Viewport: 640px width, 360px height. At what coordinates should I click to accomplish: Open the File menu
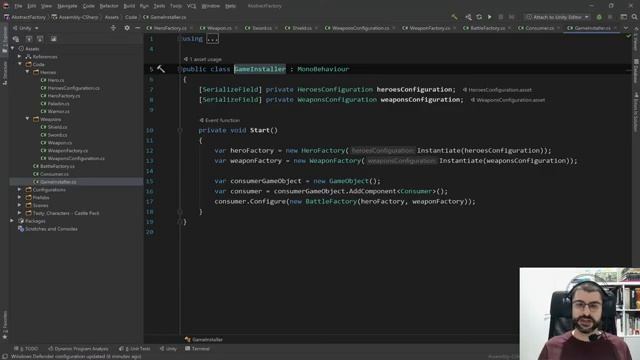click(x=18, y=6)
